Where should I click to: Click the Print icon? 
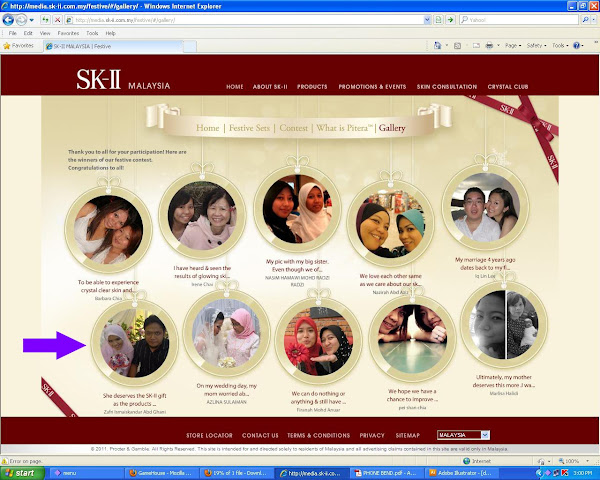point(489,46)
